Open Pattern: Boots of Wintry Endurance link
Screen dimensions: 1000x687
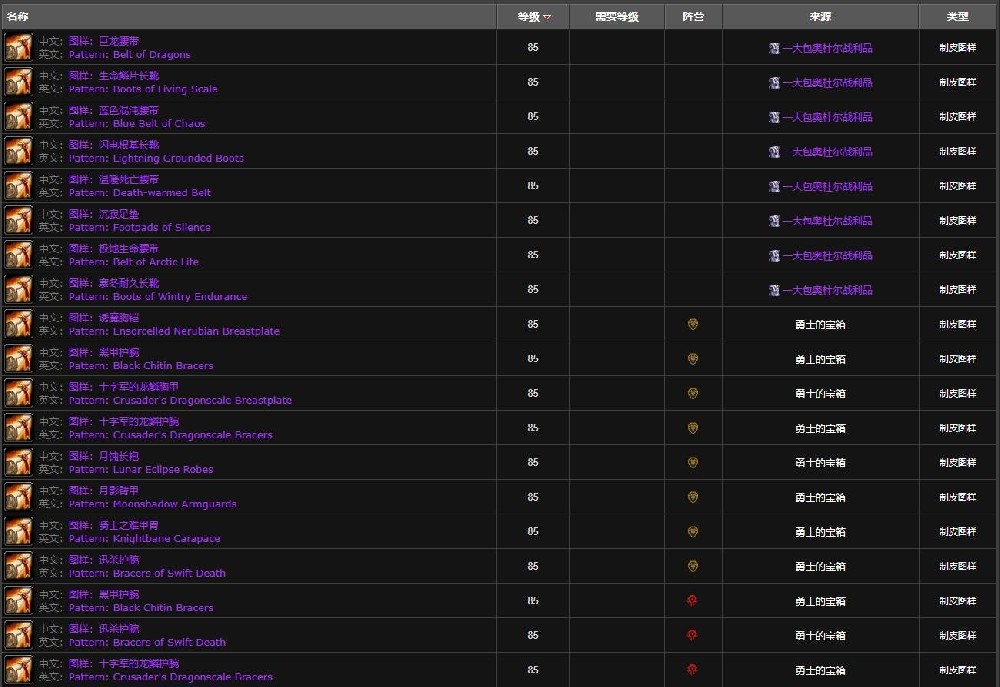[158, 296]
